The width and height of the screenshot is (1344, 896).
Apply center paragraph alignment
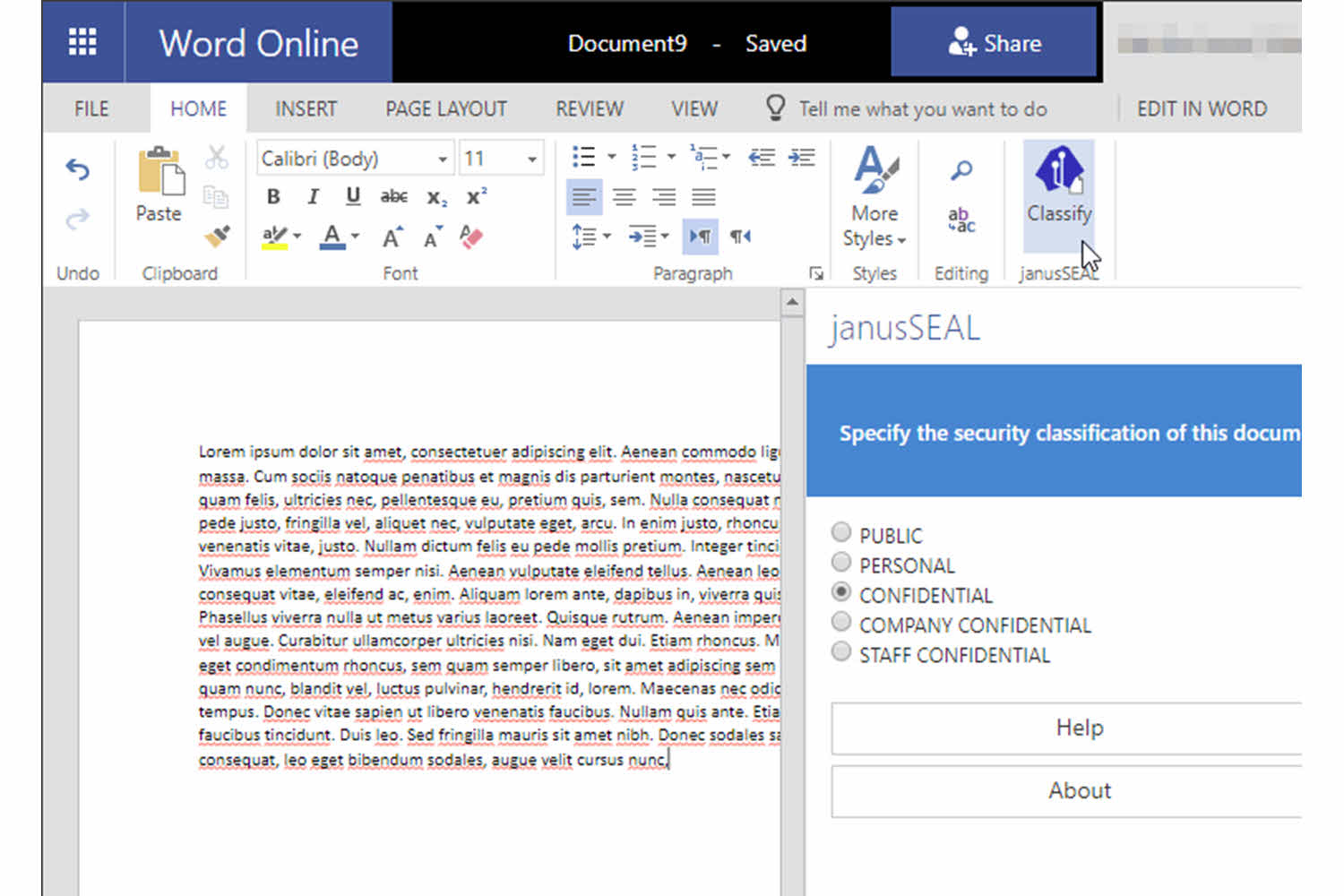pyautogui.click(x=624, y=196)
